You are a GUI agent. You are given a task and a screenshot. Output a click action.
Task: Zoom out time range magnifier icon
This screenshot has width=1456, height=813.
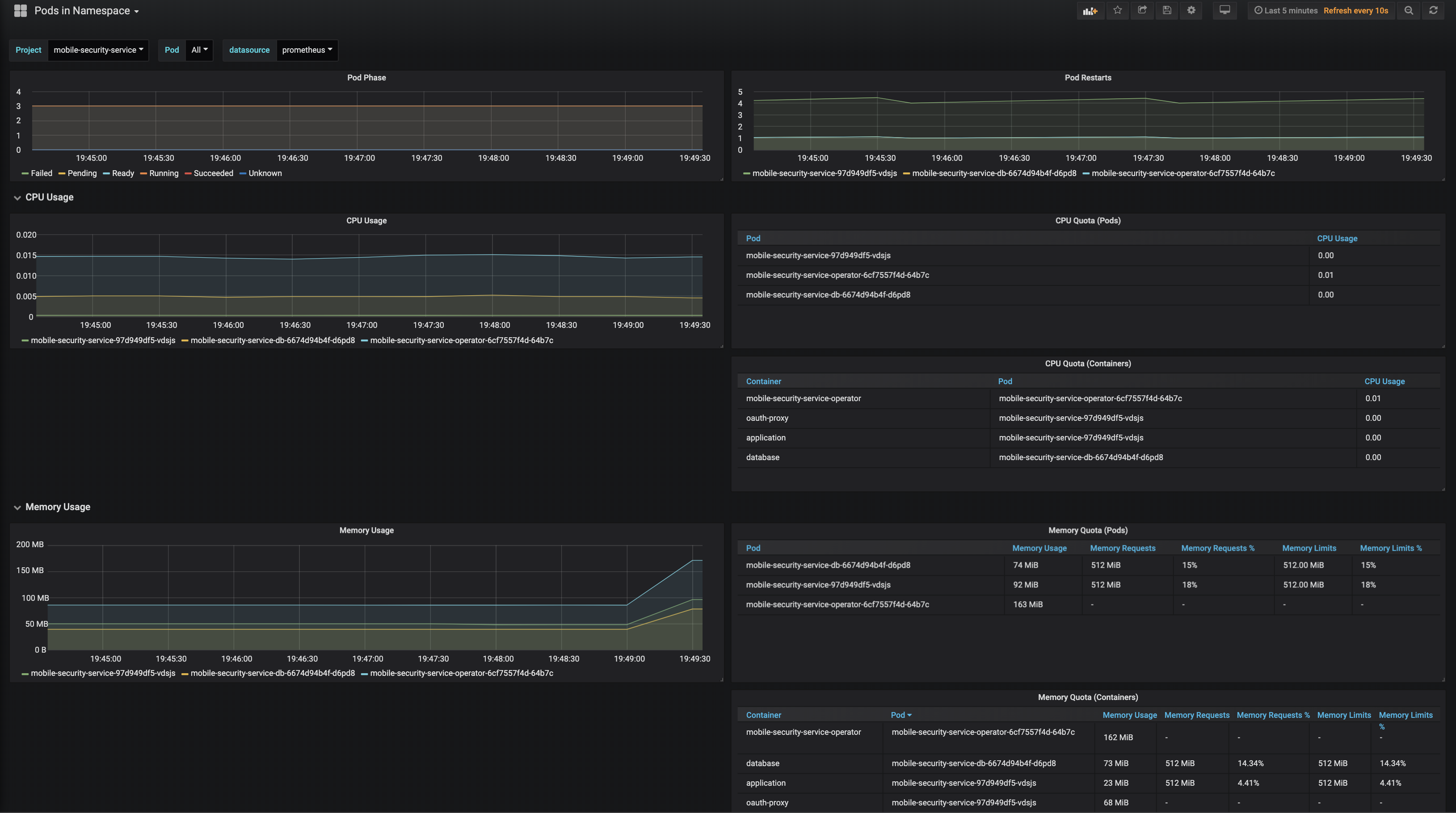tap(1409, 11)
